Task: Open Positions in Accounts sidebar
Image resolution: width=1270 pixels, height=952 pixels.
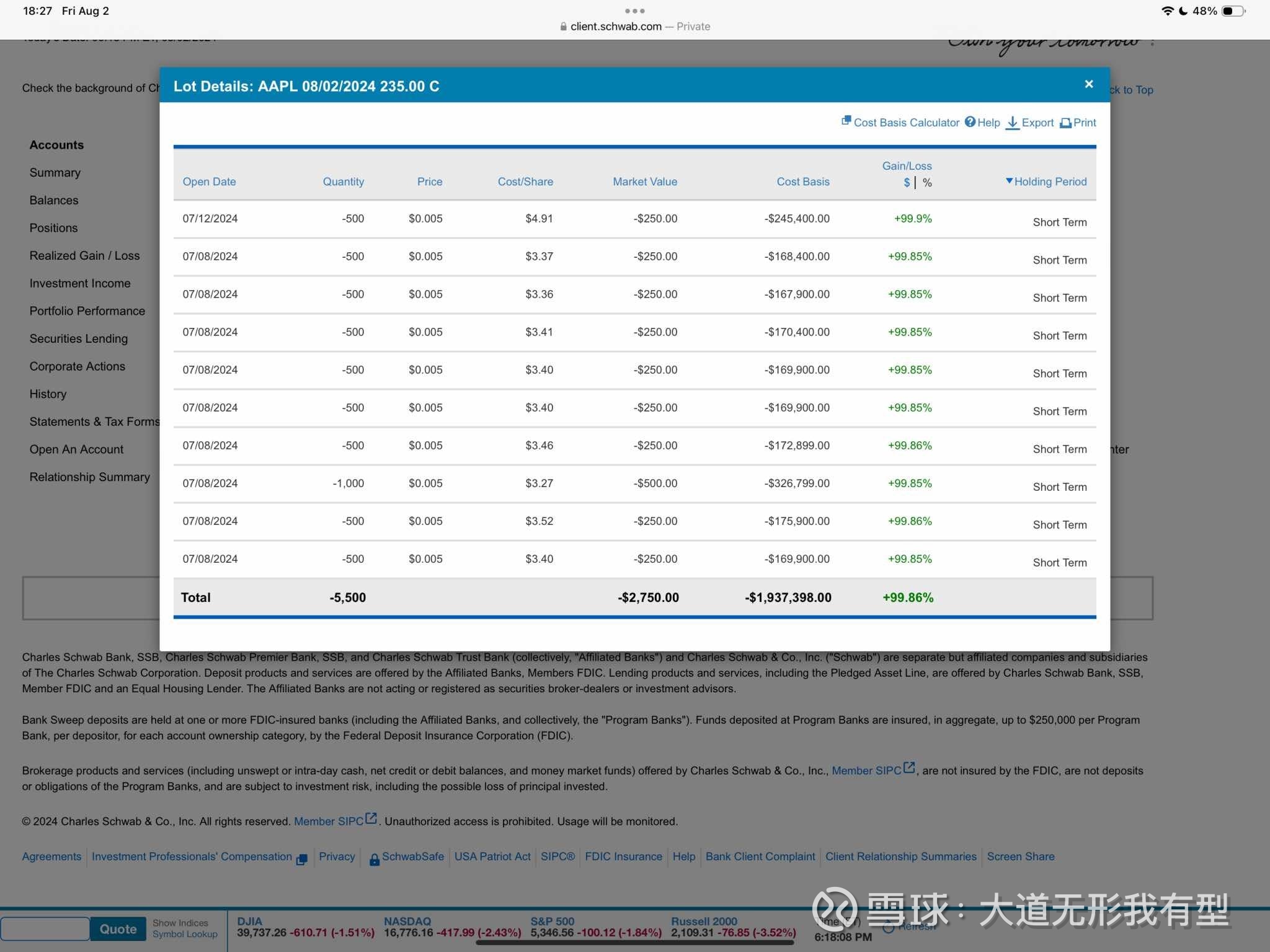Action: click(x=53, y=228)
